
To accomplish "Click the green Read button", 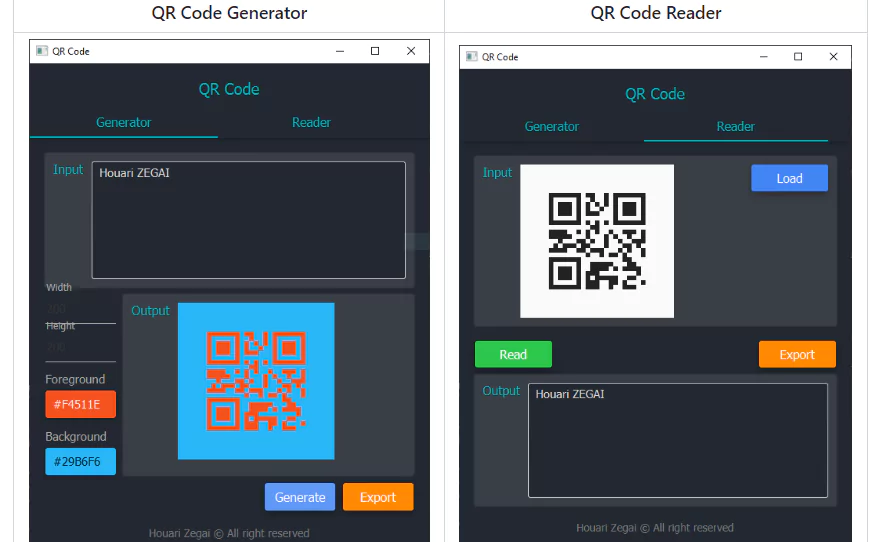I will click(513, 355).
